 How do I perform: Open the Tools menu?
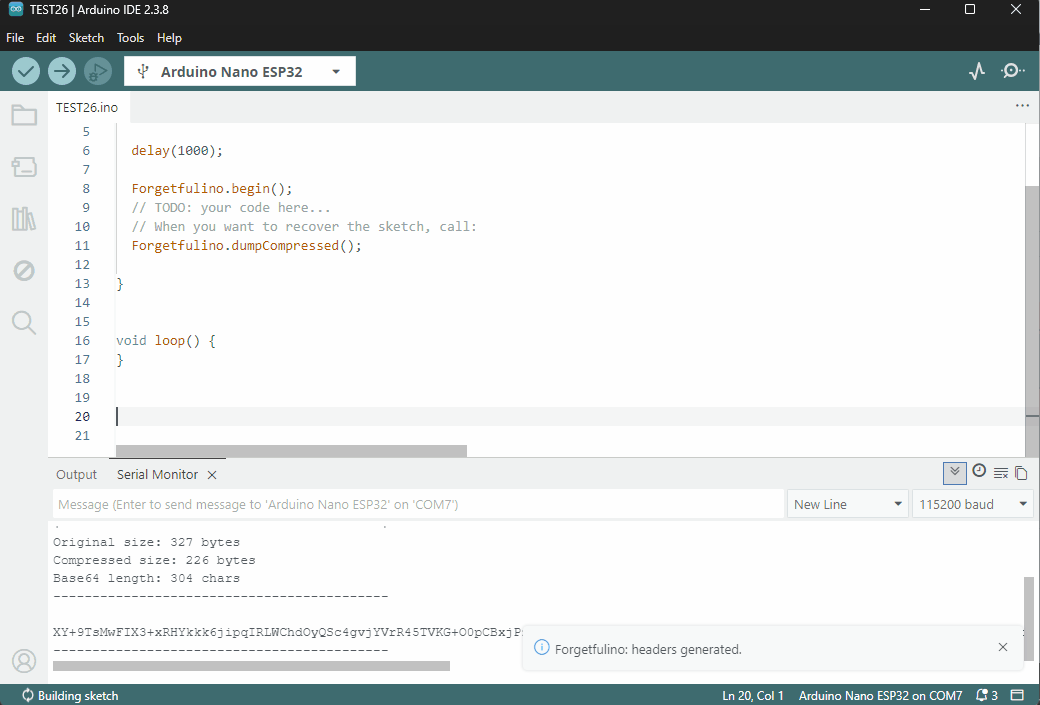[x=130, y=38]
